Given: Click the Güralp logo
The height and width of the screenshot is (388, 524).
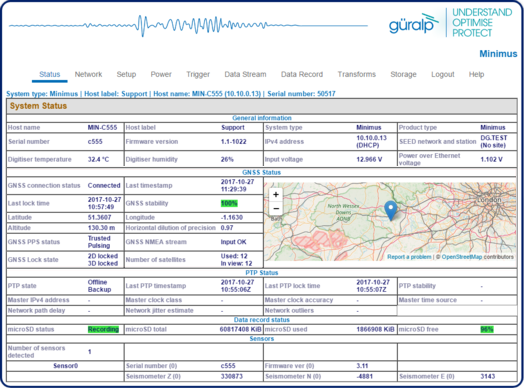Looking at the screenshot, I should (414, 23).
